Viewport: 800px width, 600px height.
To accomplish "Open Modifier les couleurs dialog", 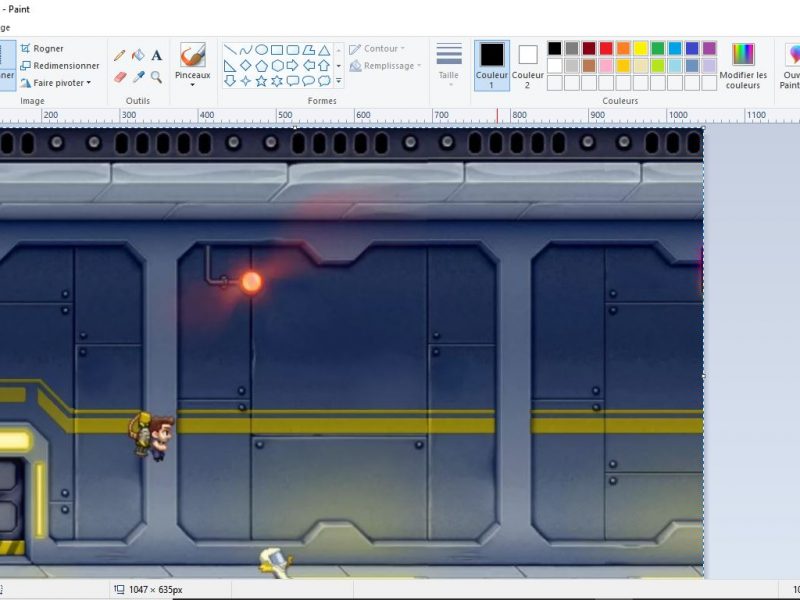I will tap(743, 66).
